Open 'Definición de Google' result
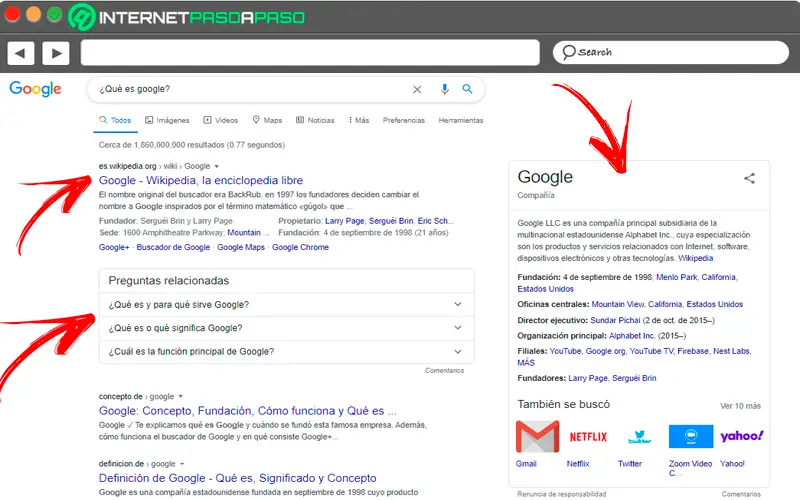Image resolution: width=800 pixels, height=500 pixels. point(237,478)
